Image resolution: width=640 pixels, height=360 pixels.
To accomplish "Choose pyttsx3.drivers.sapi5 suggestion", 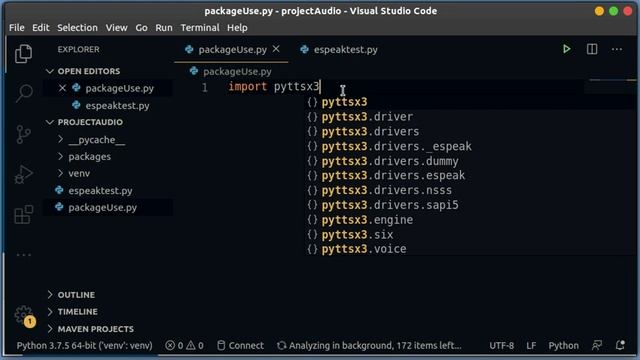I will click(x=471, y=205).
